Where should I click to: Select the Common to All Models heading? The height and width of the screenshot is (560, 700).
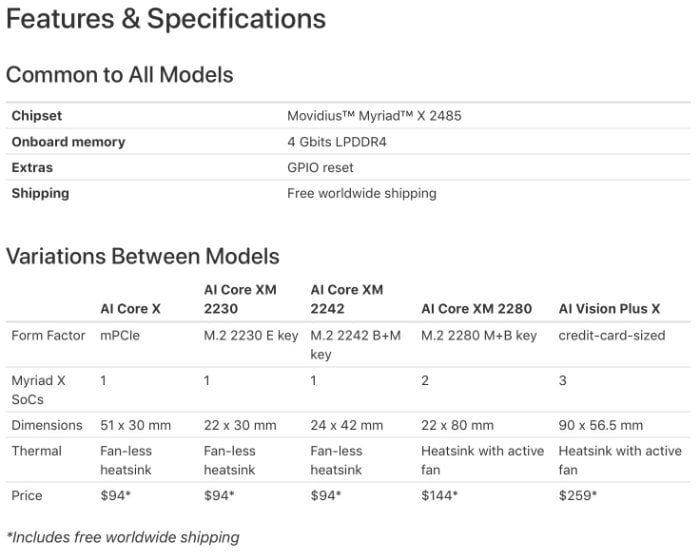coord(120,75)
